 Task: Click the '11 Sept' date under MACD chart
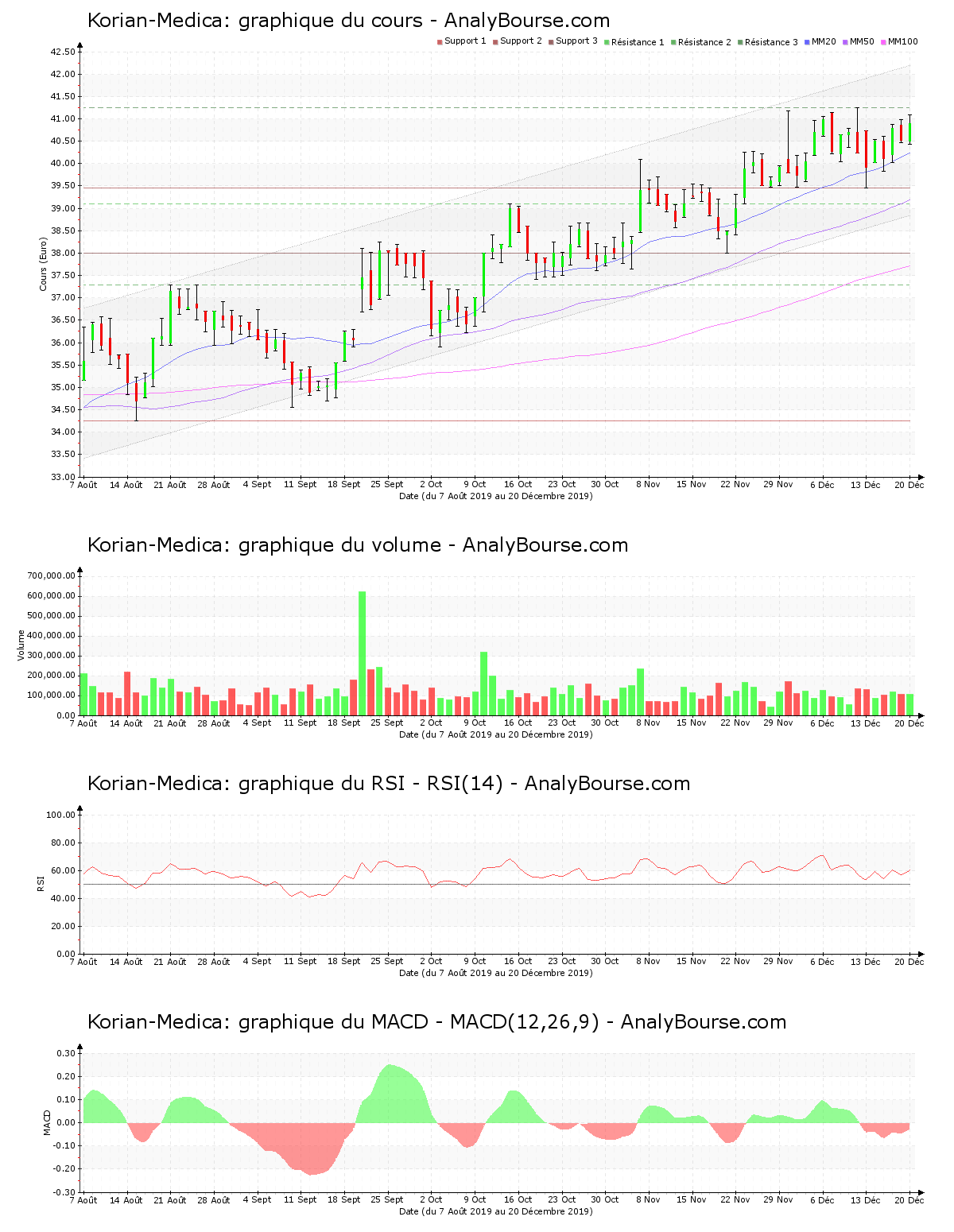pyautogui.click(x=301, y=1200)
